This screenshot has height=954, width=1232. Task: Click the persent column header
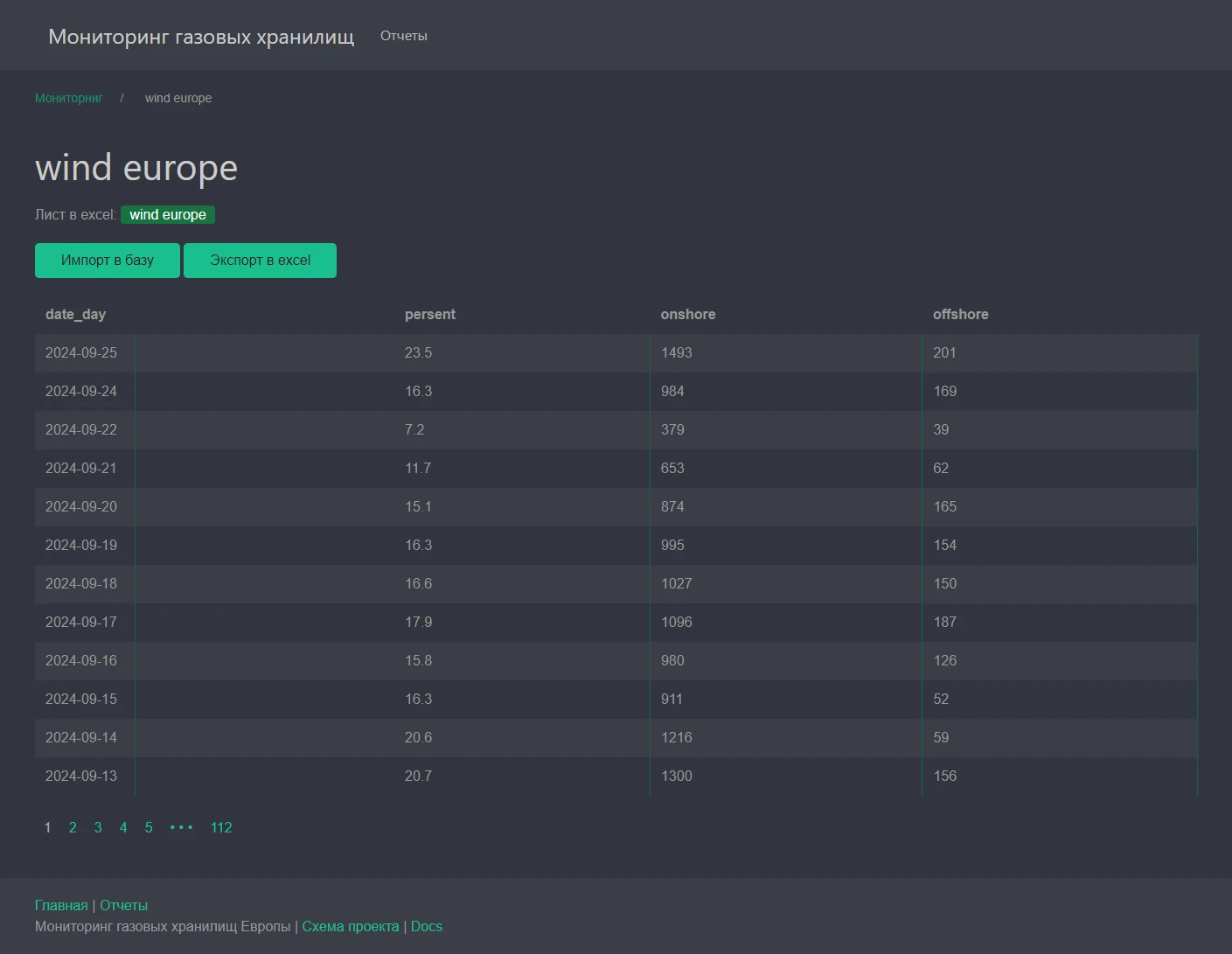coord(429,315)
